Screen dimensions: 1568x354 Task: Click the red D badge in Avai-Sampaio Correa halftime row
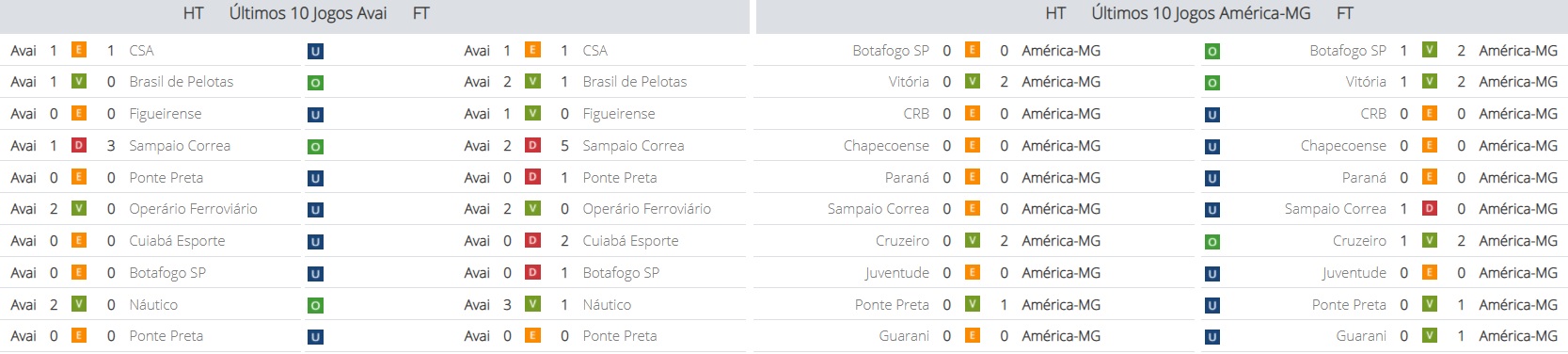coord(79,145)
